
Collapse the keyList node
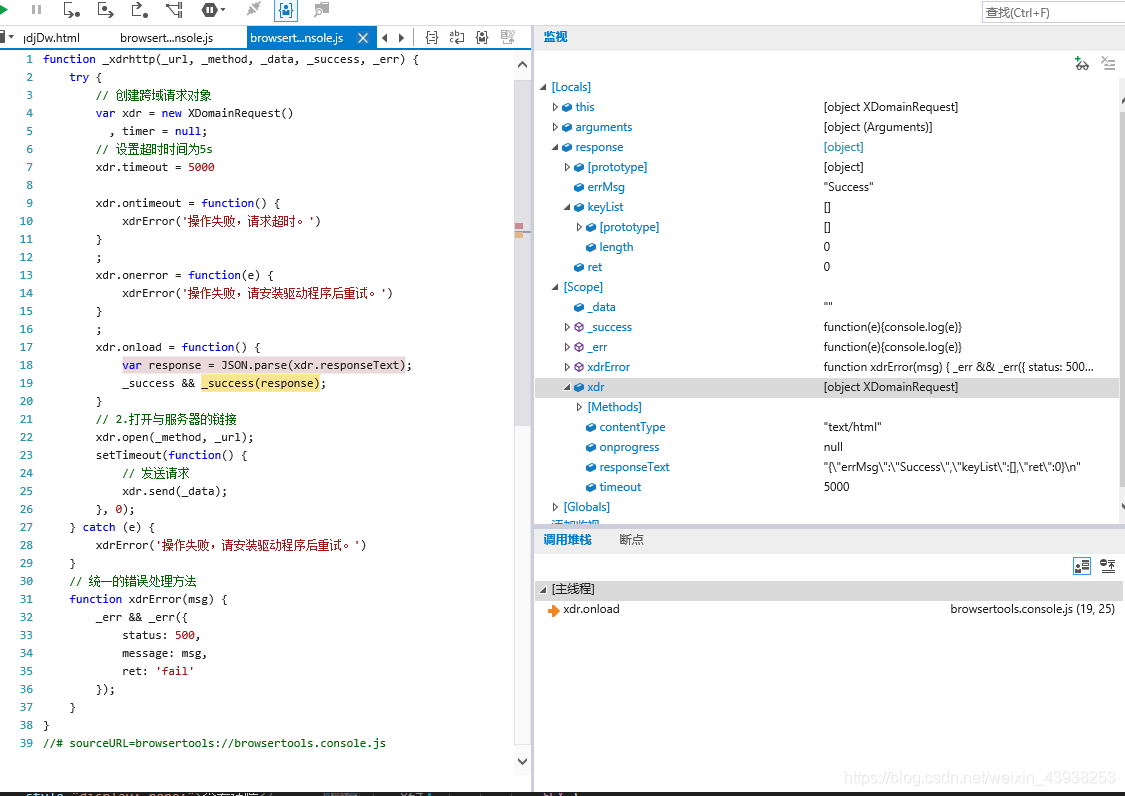click(x=567, y=207)
